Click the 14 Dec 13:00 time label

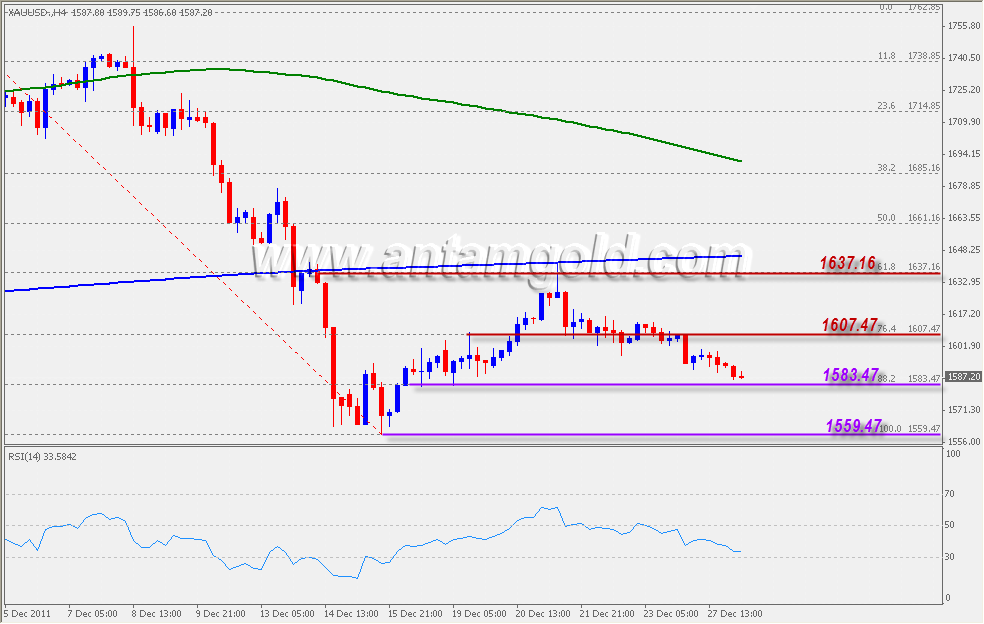[x=351, y=613]
